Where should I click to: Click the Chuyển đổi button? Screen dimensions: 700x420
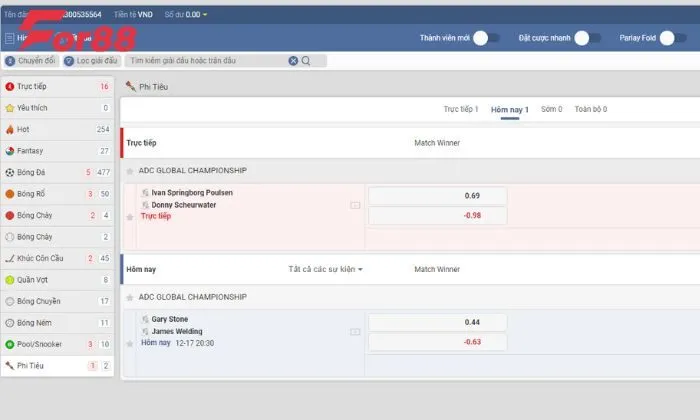[30, 61]
